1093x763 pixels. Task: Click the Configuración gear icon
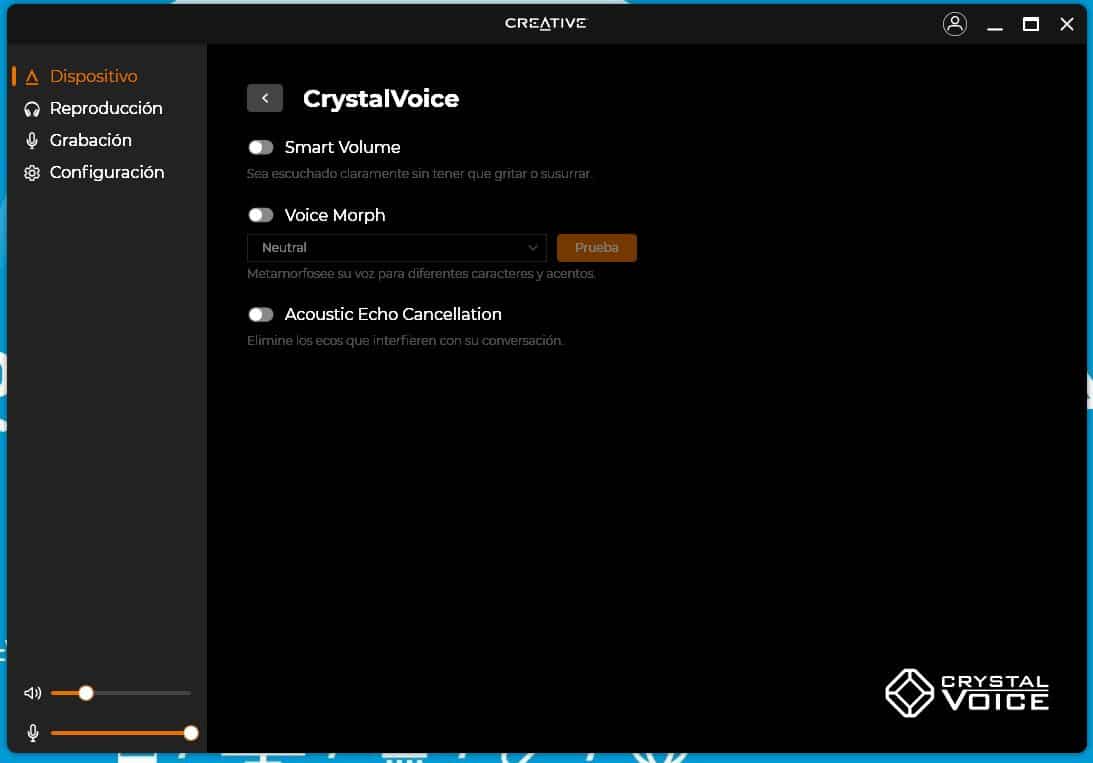coord(32,173)
